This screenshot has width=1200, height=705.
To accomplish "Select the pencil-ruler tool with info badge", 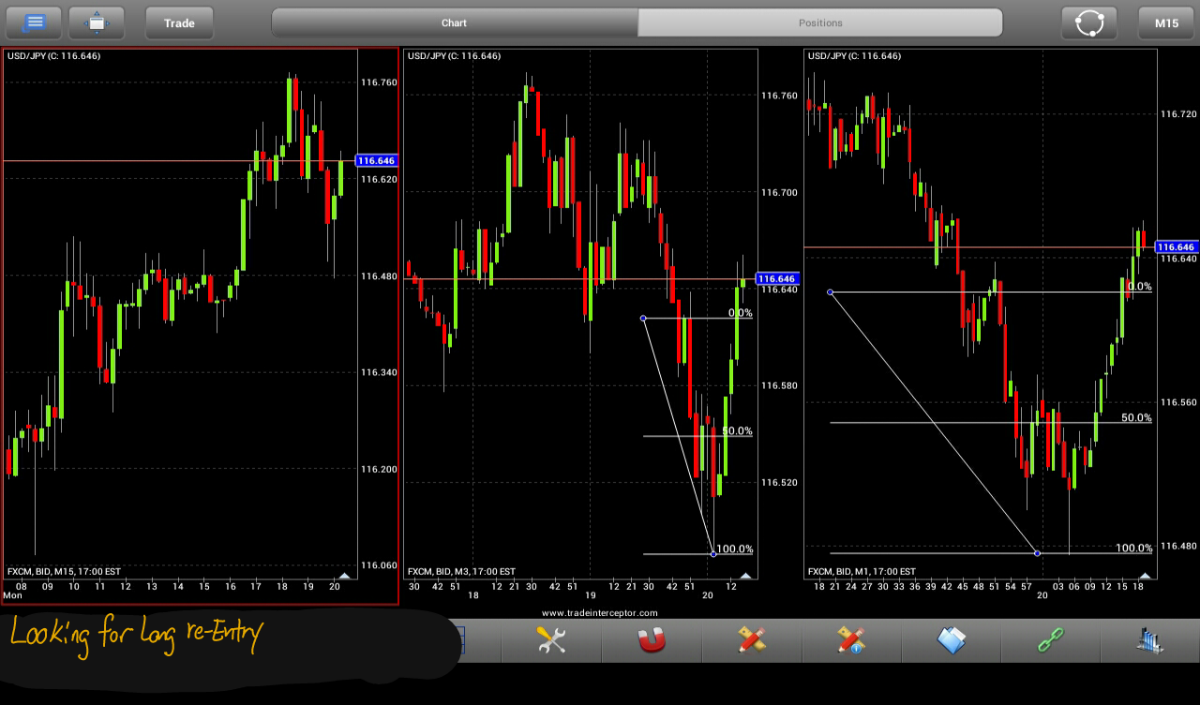I will coord(852,641).
